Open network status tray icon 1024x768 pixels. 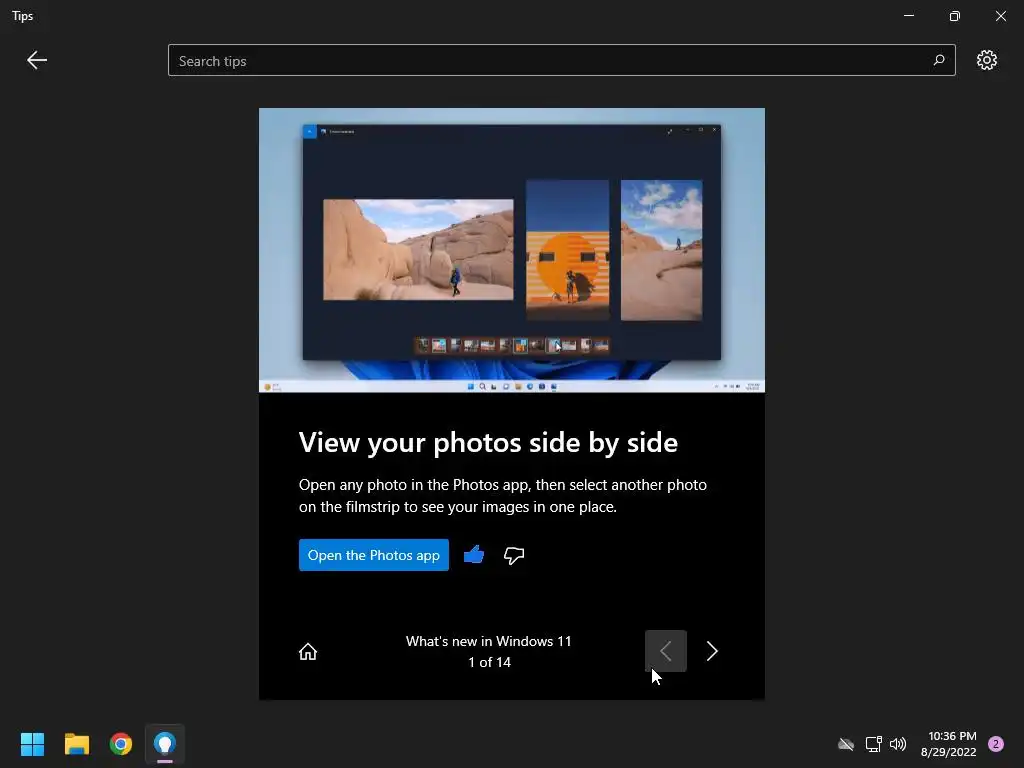(873, 744)
